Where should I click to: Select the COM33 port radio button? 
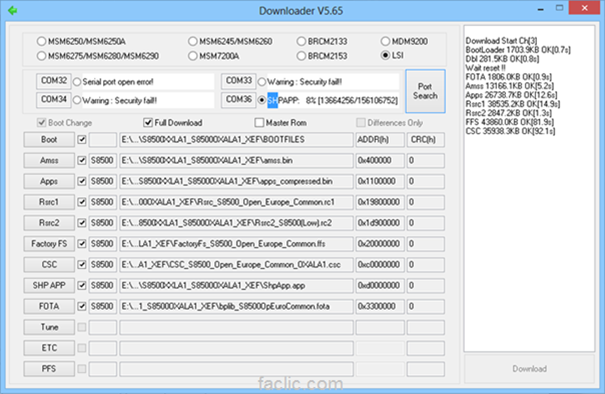[262, 82]
